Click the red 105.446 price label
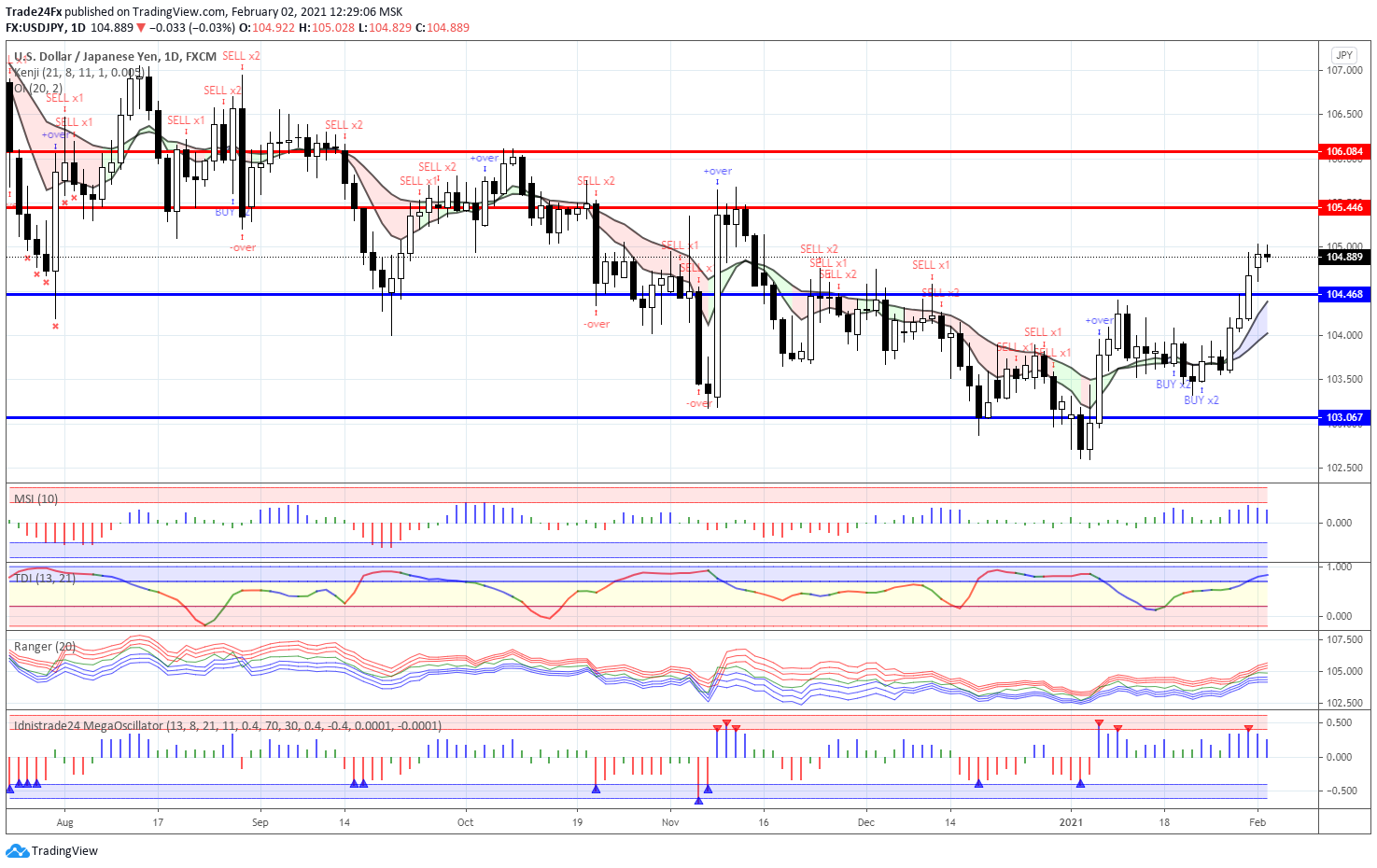This screenshot has height=868, width=1377. [1344, 207]
